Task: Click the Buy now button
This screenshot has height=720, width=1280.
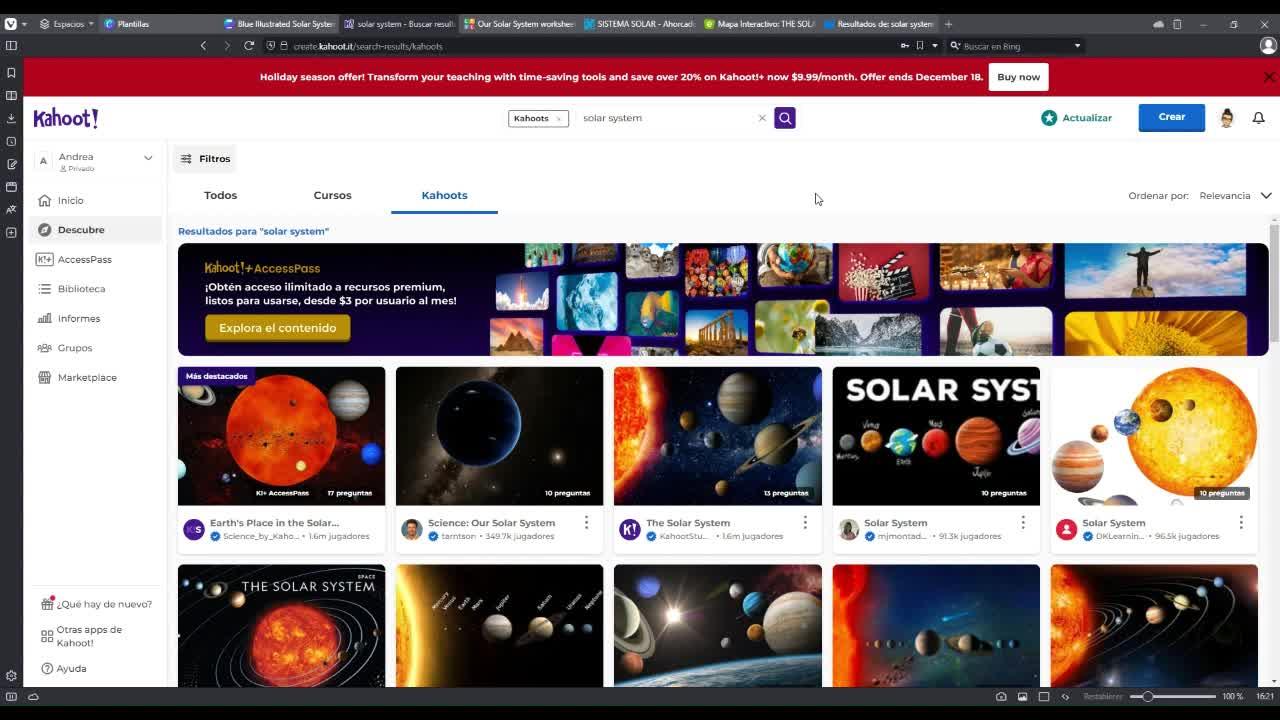Action: point(1018,77)
